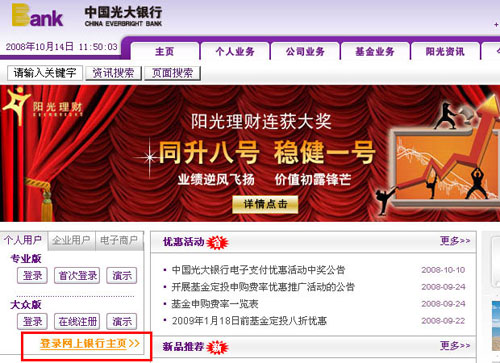The height and width of the screenshot is (363, 500).
Task: Open the 基金业务 tab
Action: [375, 52]
